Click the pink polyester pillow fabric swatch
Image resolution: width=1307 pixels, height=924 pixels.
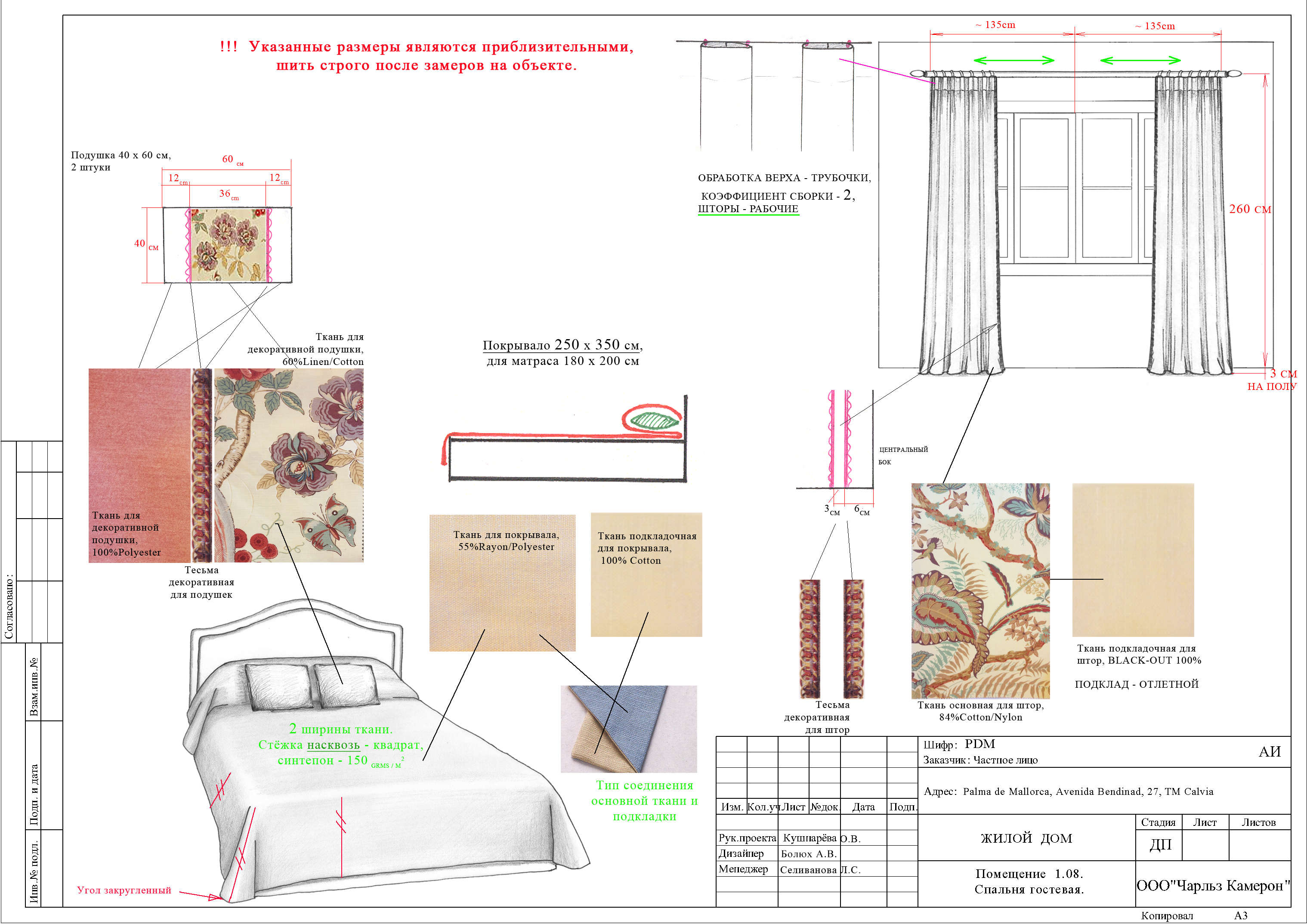pyautogui.click(x=139, y=465)
